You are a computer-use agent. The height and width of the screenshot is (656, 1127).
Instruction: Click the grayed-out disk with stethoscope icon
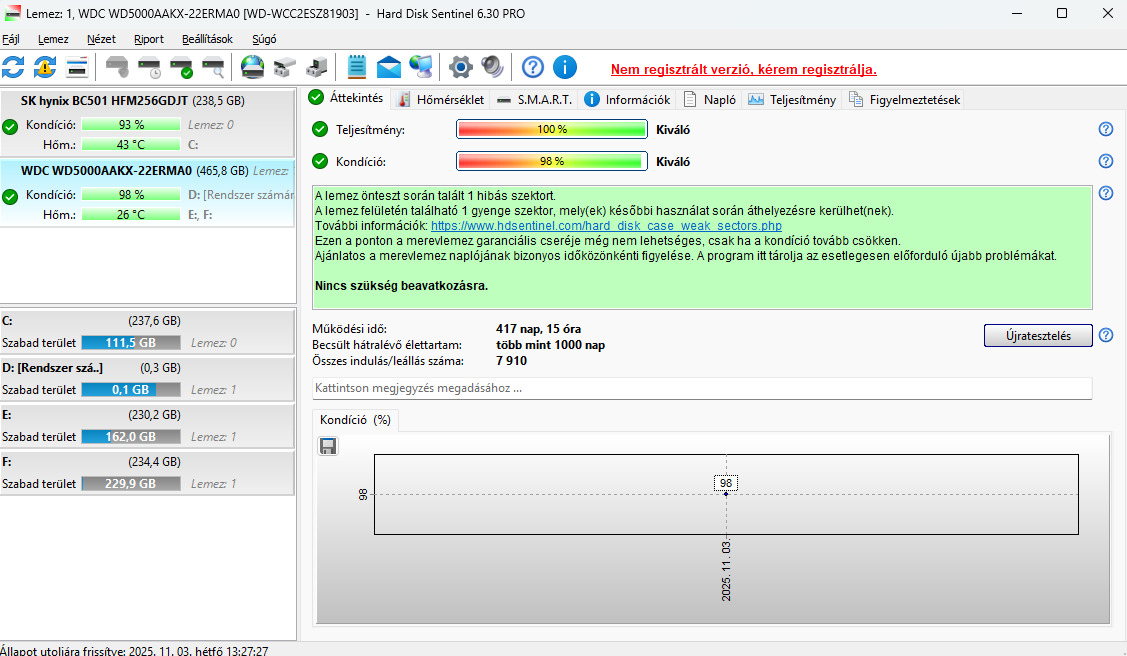117,68
